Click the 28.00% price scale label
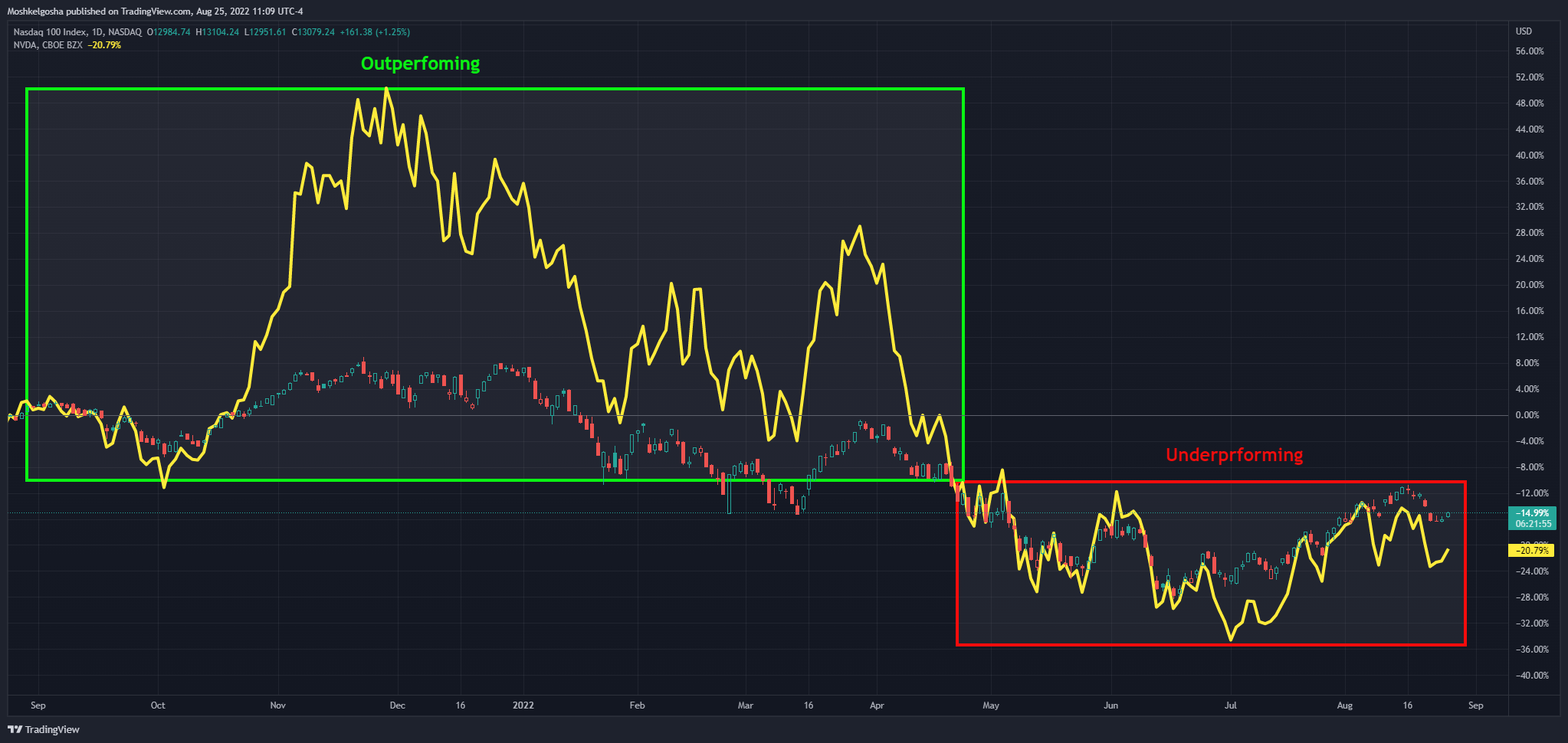The height and width of the screenshot is (743, 1568). click(1530, 233)
